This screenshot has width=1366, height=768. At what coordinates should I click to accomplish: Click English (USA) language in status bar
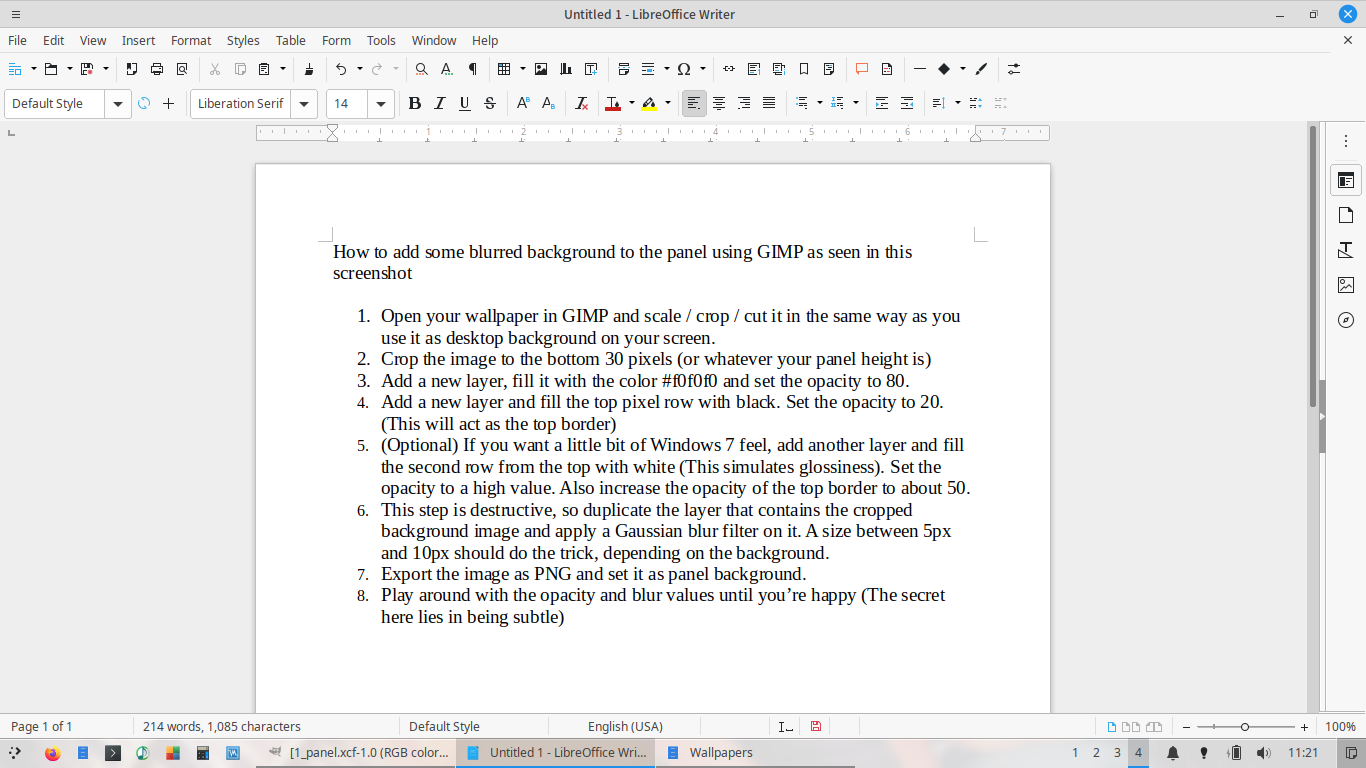(625, 727)
